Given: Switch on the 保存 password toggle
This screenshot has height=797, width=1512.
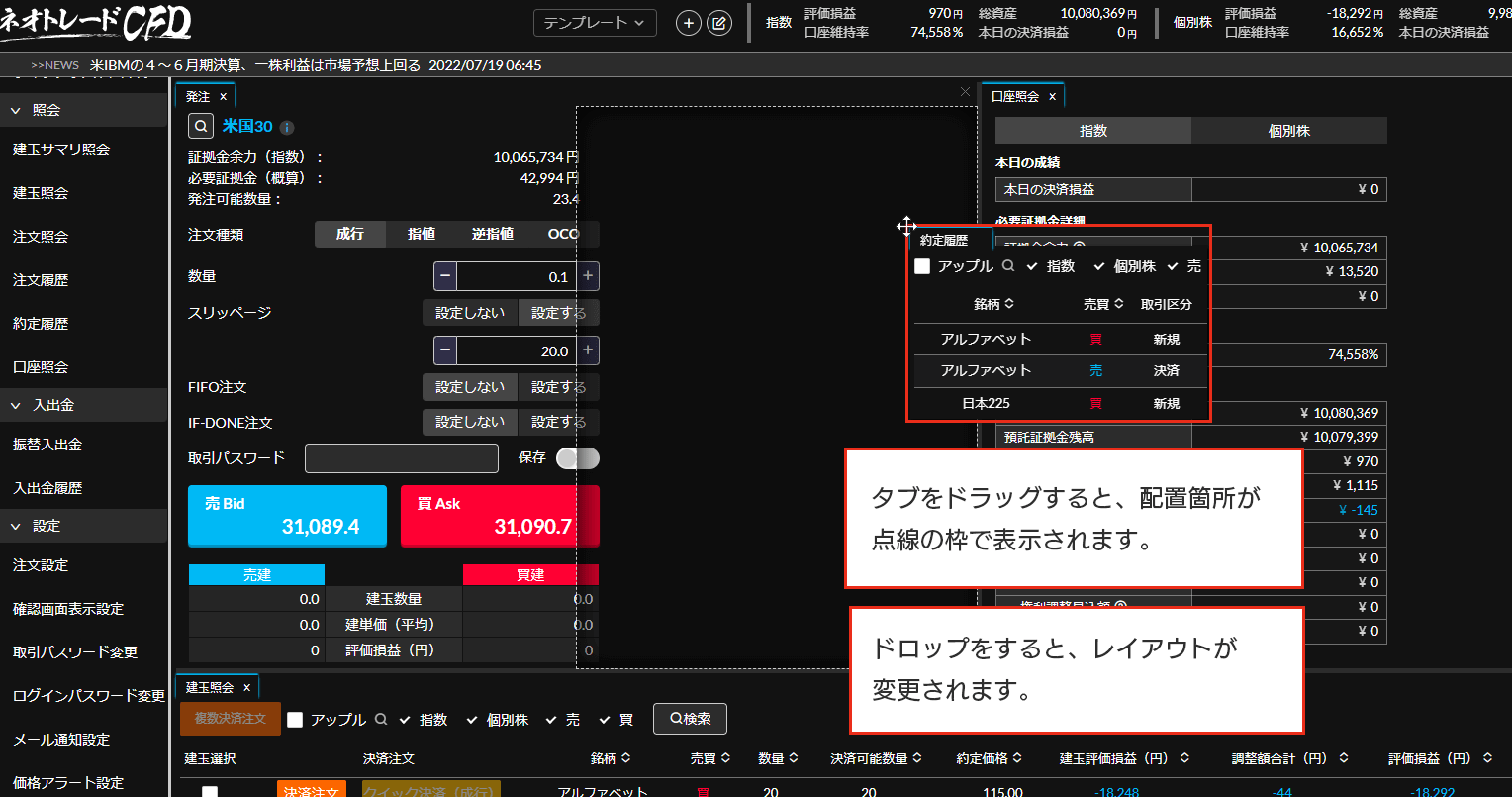Looking at the screenshot, I should 578,458.
